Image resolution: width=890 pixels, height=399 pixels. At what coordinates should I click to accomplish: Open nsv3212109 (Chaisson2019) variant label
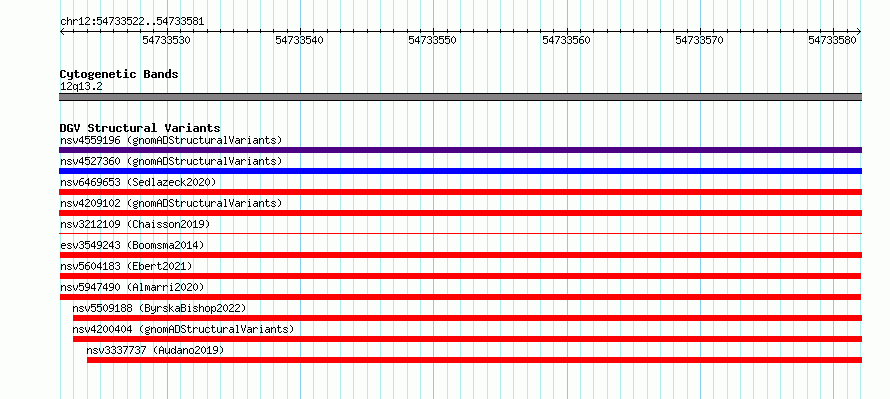[x=135, y=224]
